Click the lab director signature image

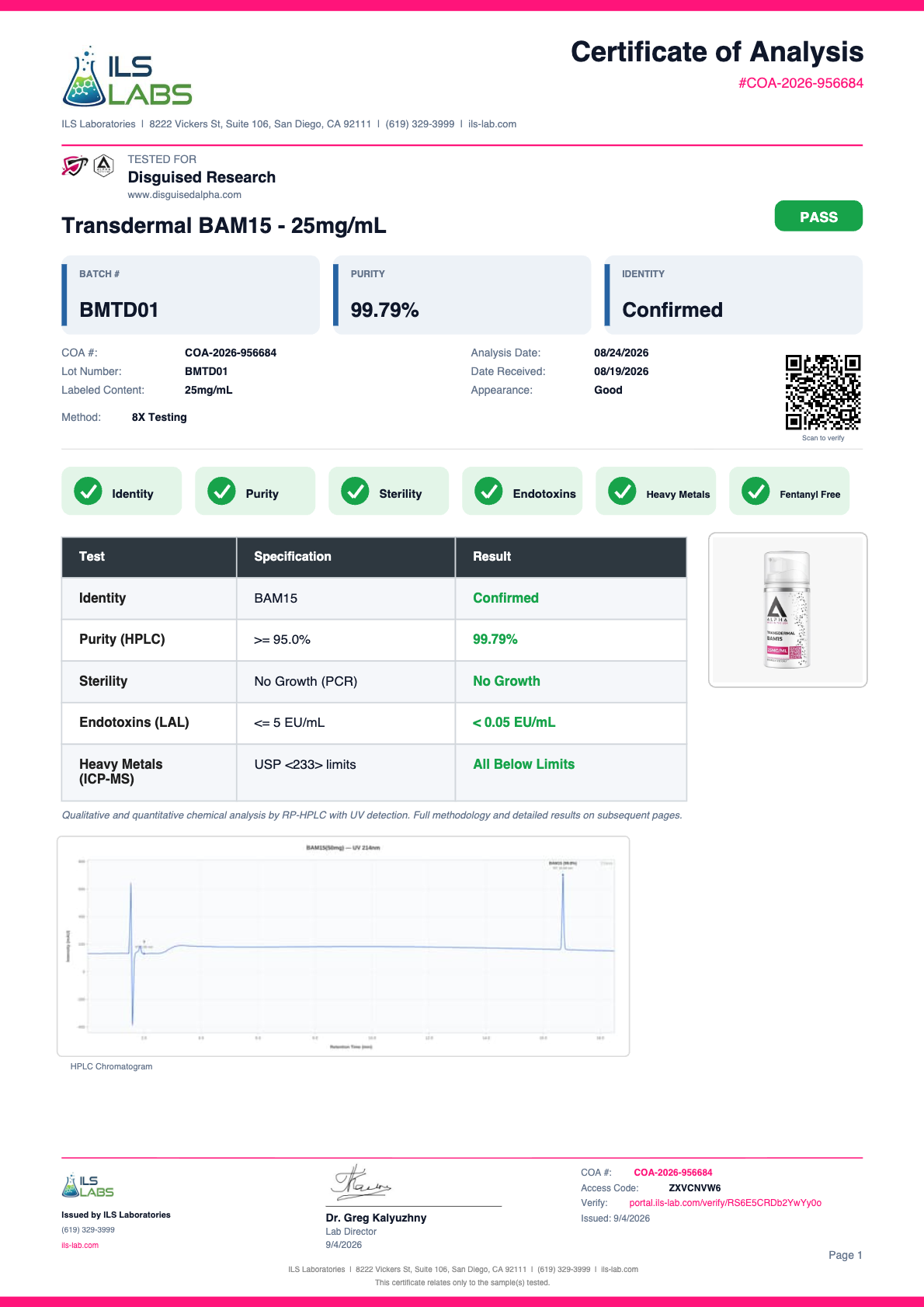362,1183
